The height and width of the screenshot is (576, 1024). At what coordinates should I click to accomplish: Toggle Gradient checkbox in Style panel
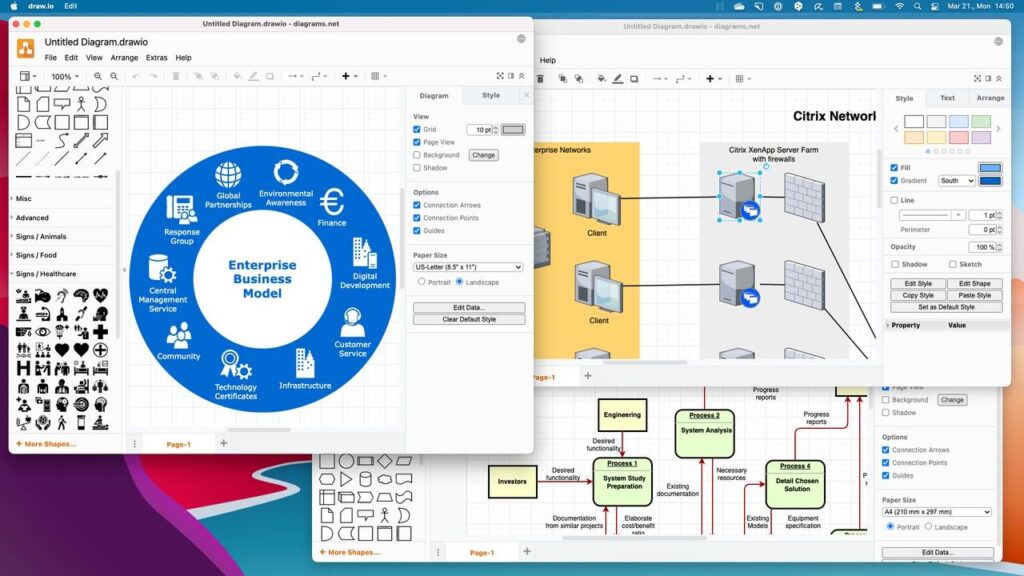pyautogui.click(x=894, y=180)
